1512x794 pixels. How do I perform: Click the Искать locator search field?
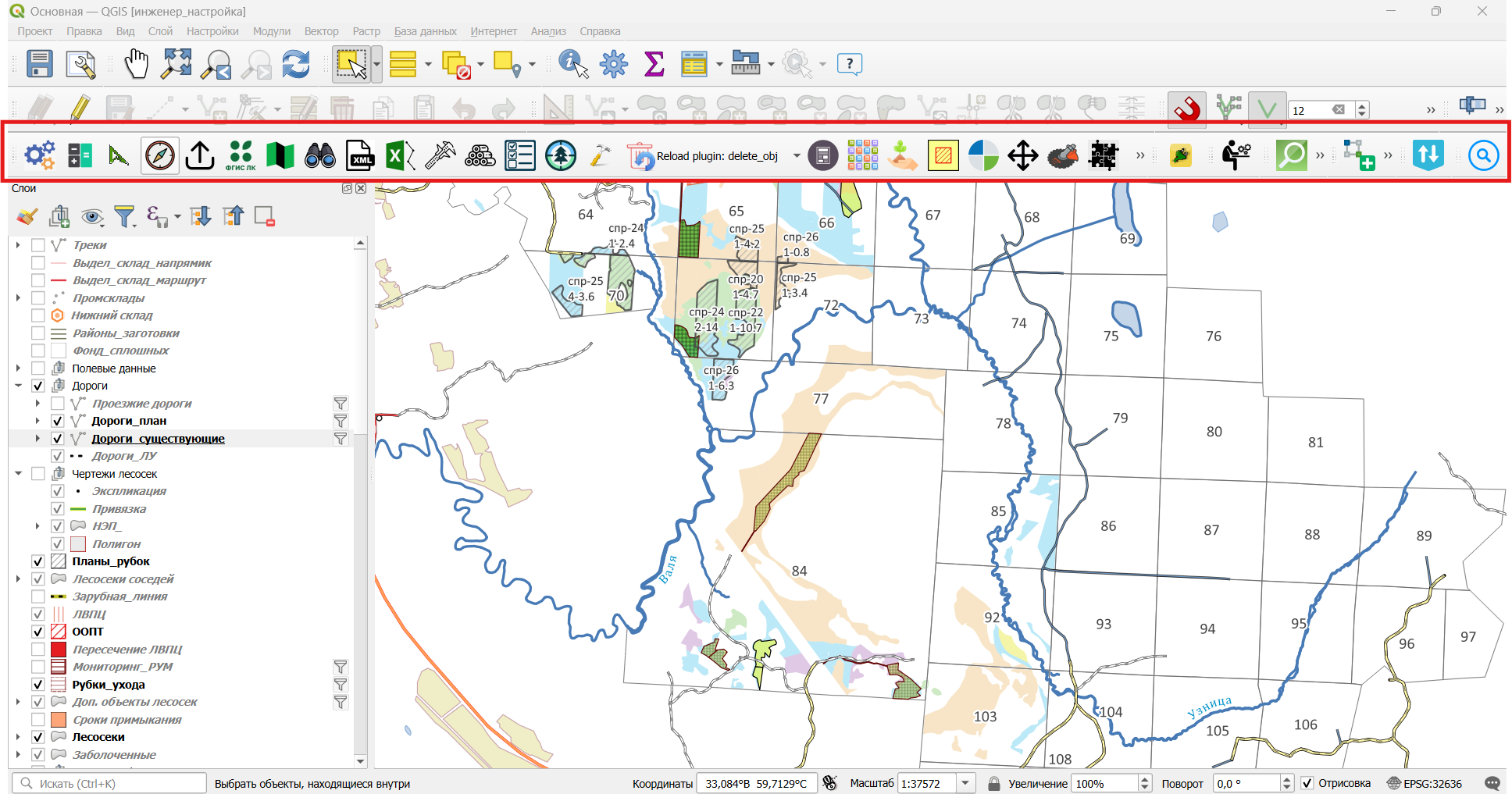click(109, 783)
